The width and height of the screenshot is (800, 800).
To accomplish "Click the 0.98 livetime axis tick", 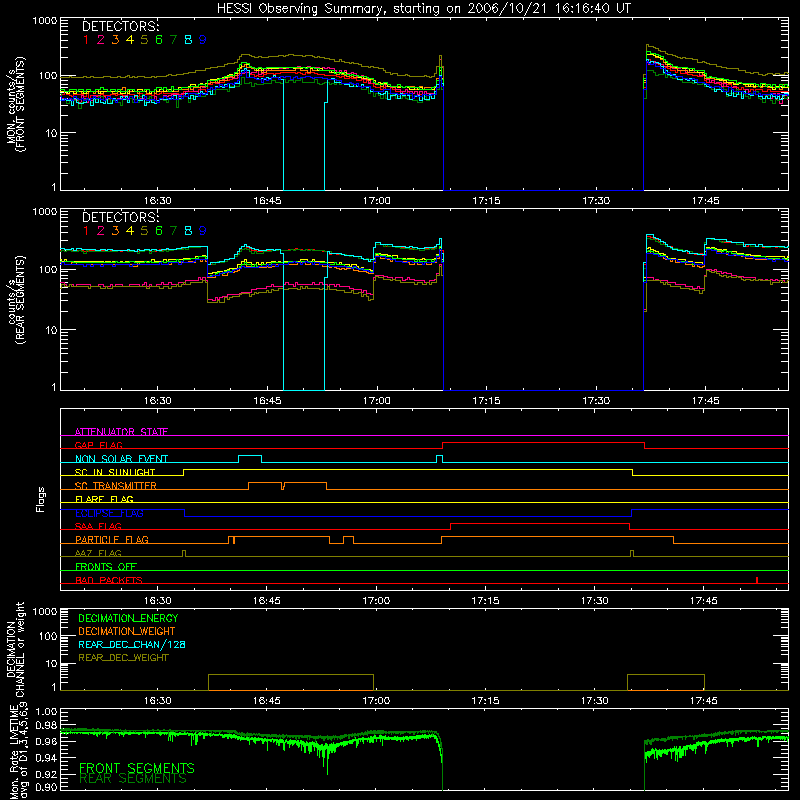I will click(x=46, y=726).
